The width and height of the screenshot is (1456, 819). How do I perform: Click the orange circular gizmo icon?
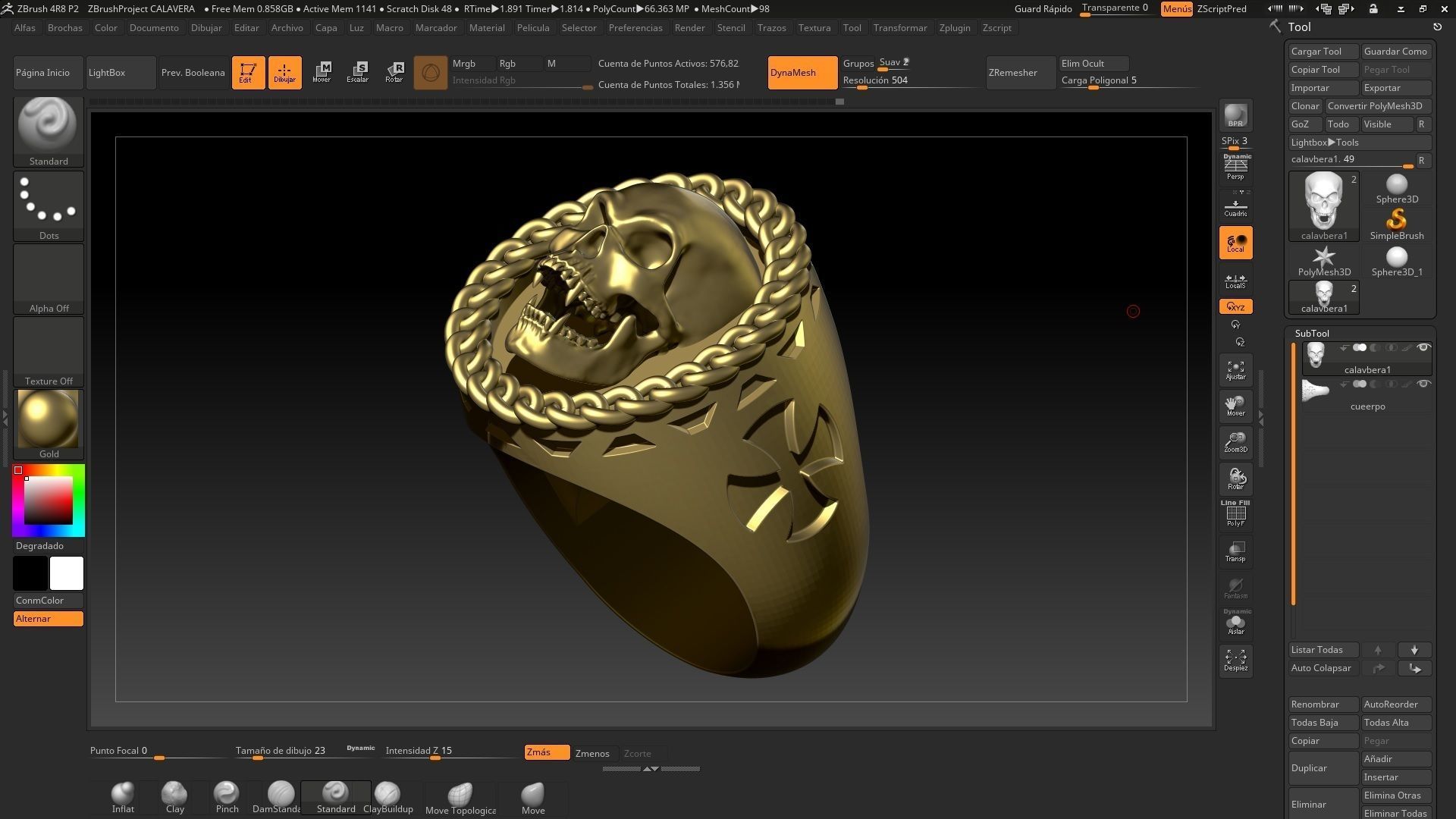[x=431, y=73]
